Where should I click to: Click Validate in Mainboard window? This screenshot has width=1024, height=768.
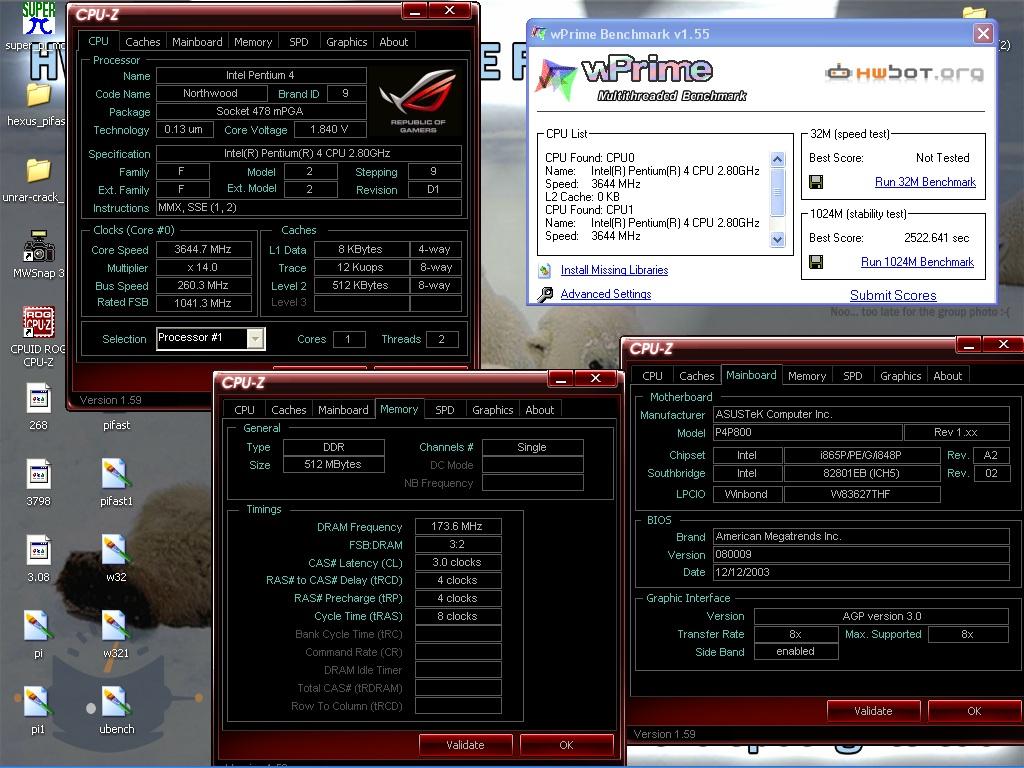coord(873,711)
